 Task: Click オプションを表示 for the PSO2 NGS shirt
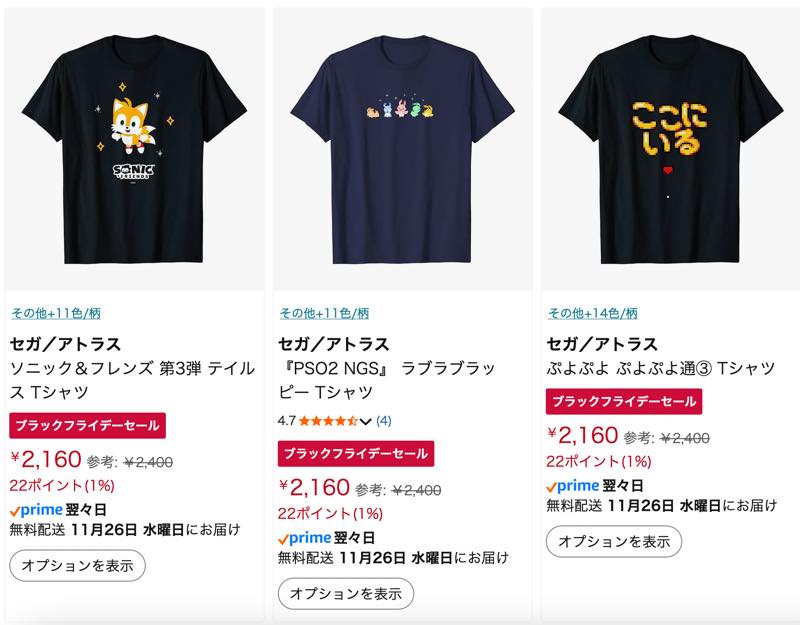(x=346, y=593)
